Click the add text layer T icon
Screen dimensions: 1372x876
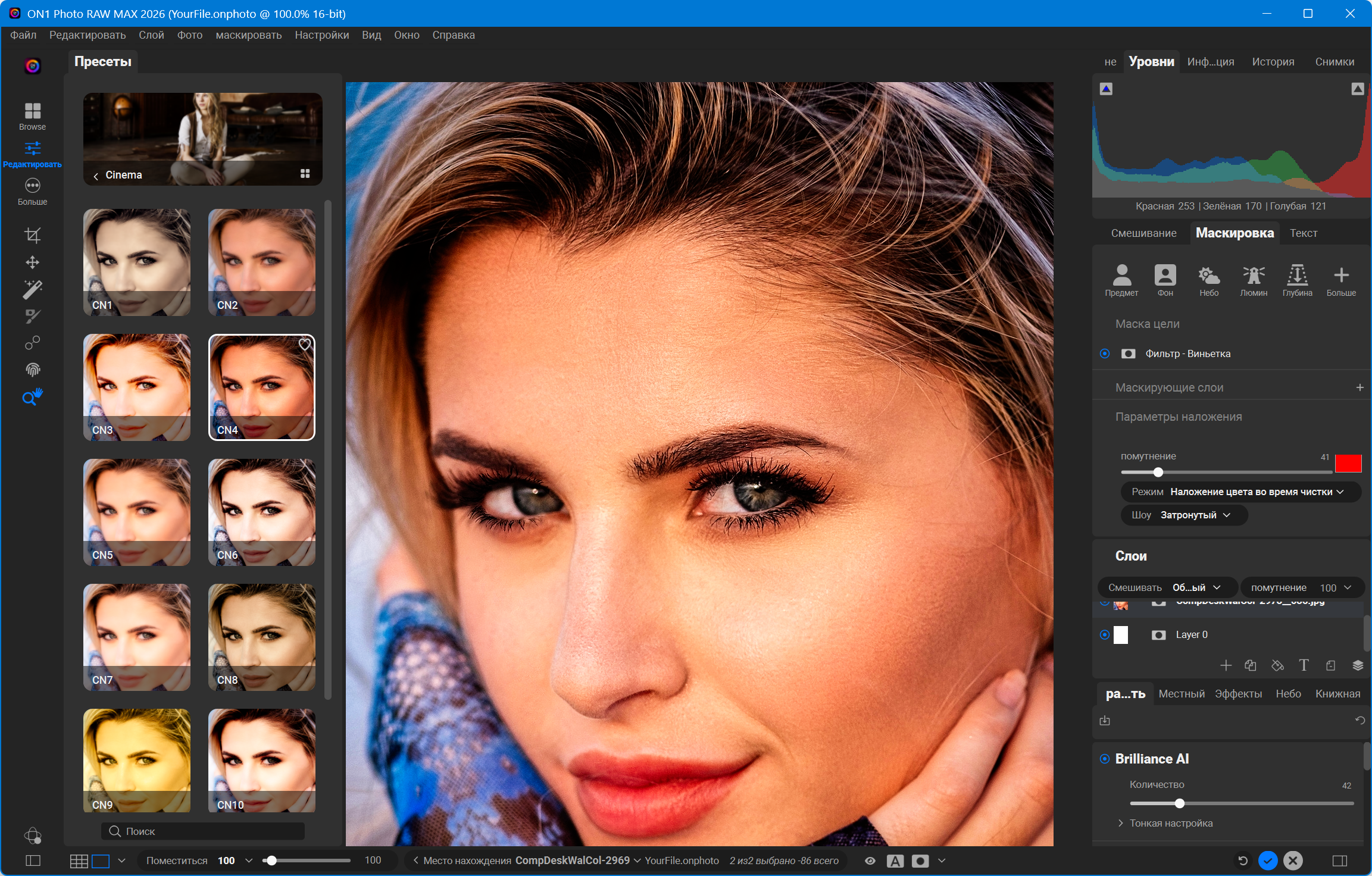tap(1304, 665)
